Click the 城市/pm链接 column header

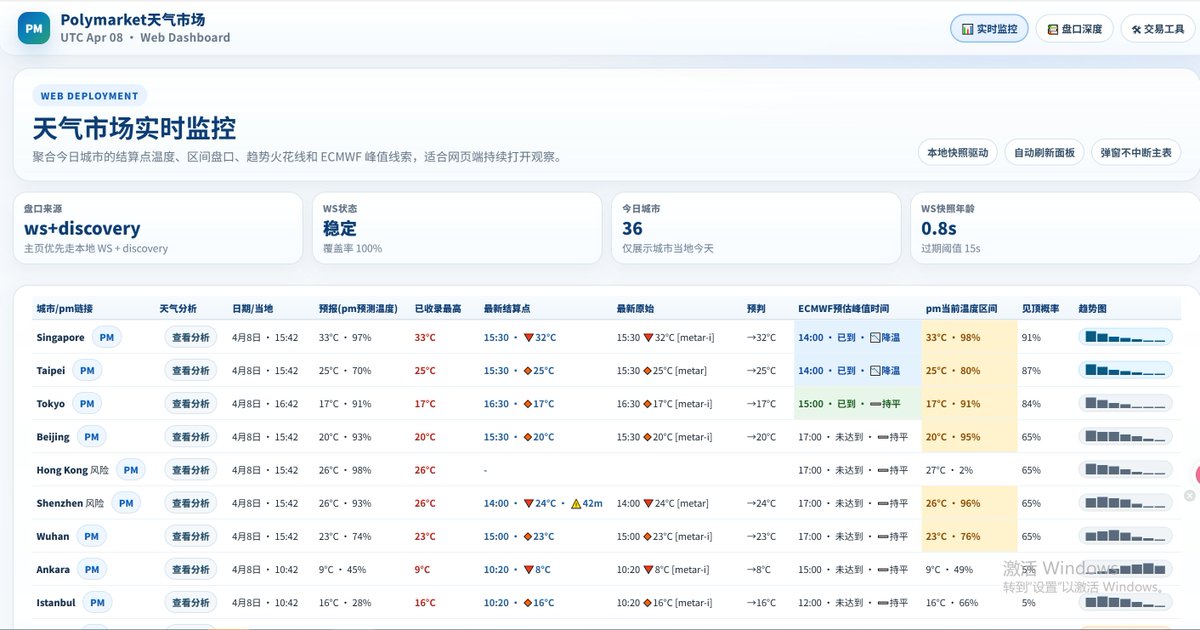coord(64,308)
